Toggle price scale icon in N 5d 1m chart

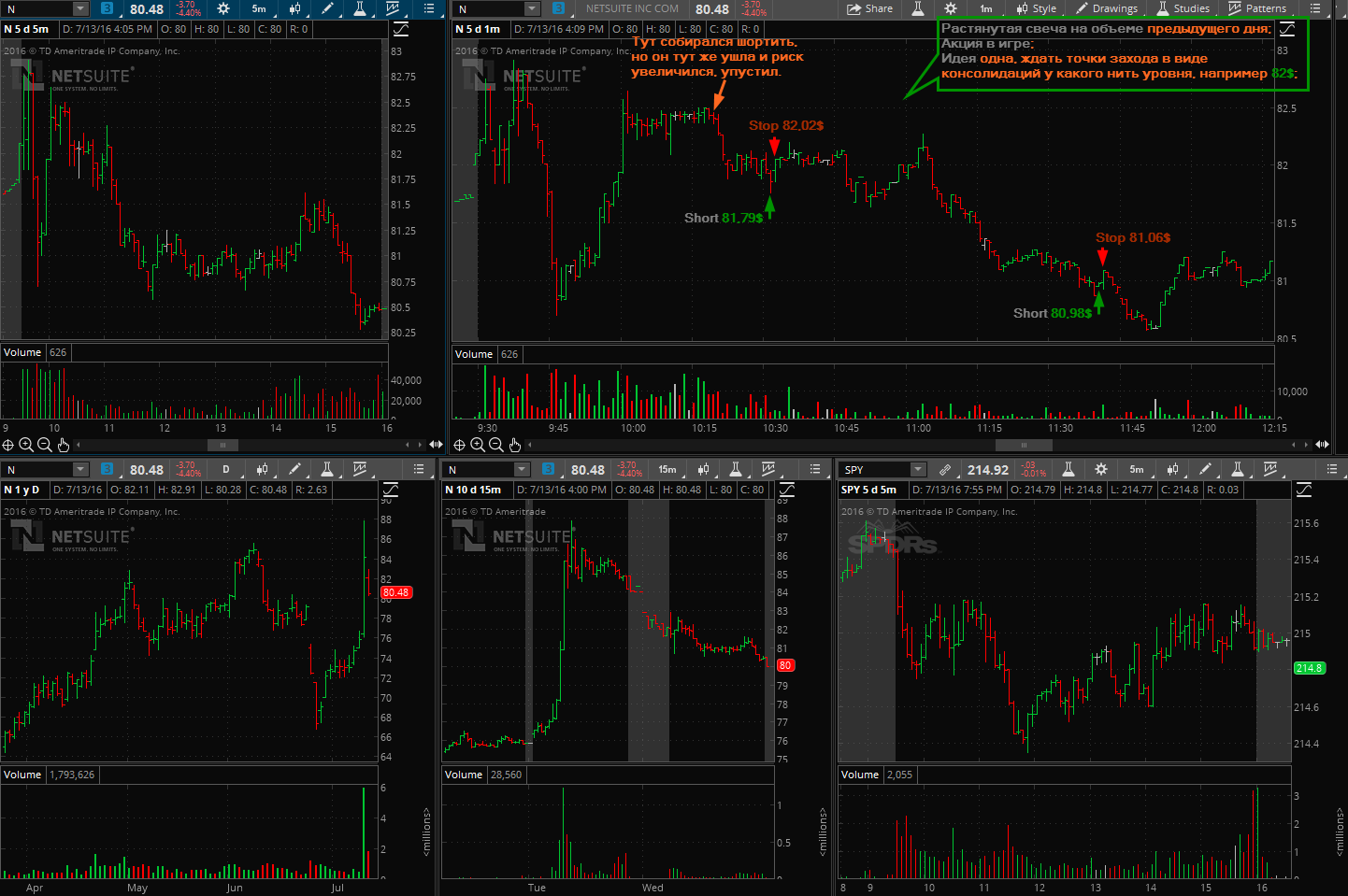[1287, 29]
